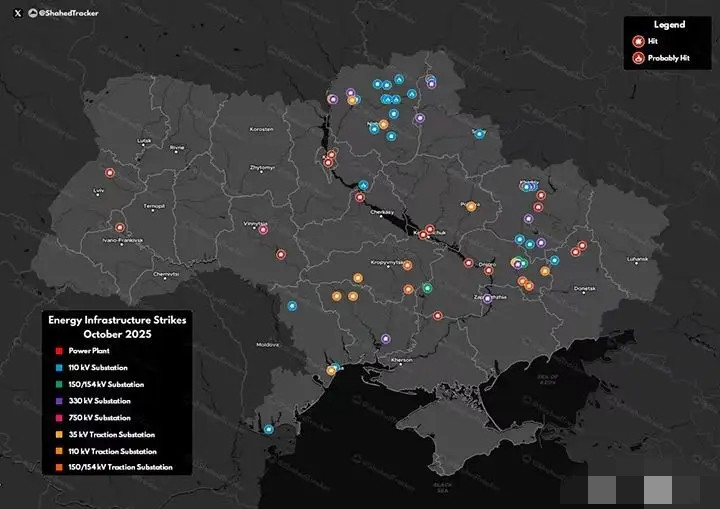This screenshot has width=720, height=509.
Task: Open the @ShahedTracker handle
Action: [68, 13]
